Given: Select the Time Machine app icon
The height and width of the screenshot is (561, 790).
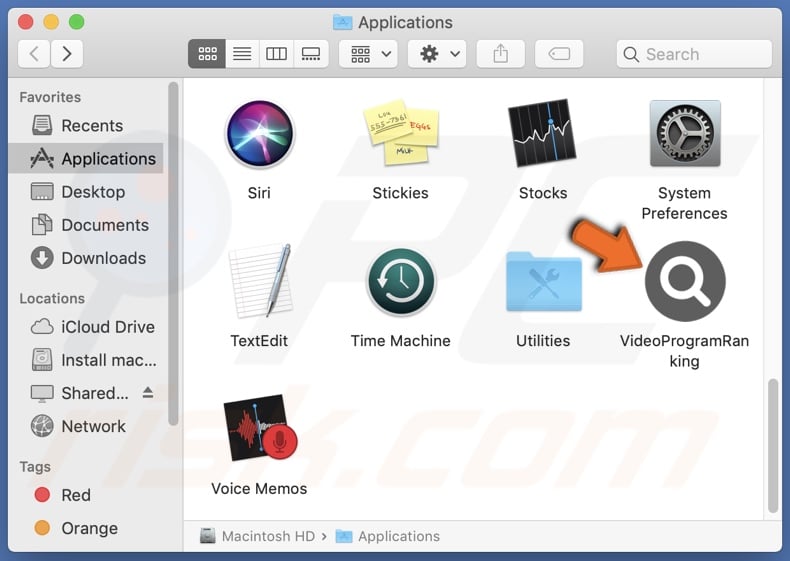Looking at the screenshot, I should click(x=401, y=281).
